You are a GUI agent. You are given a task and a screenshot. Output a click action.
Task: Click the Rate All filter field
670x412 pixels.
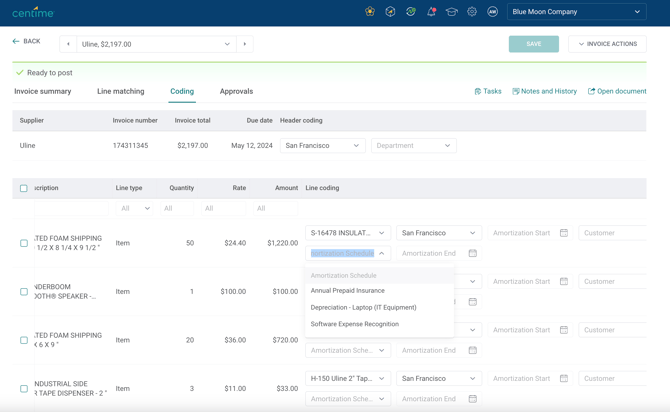pos(224,208)
